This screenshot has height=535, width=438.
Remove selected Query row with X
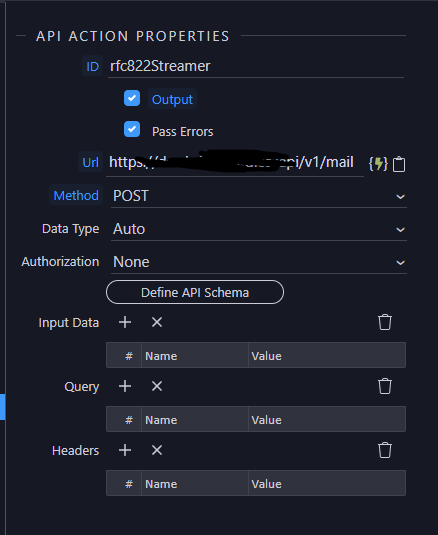point(157,386)
